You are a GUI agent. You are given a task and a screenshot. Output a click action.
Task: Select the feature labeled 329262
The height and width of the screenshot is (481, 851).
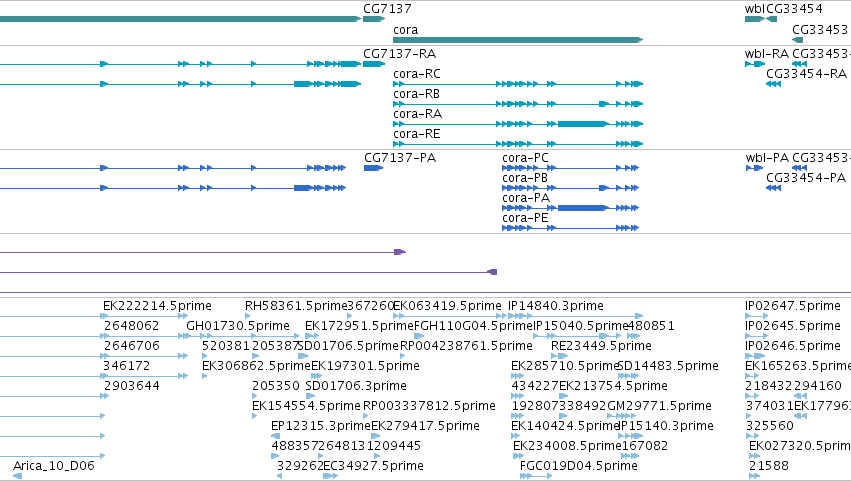pos(300,467)
